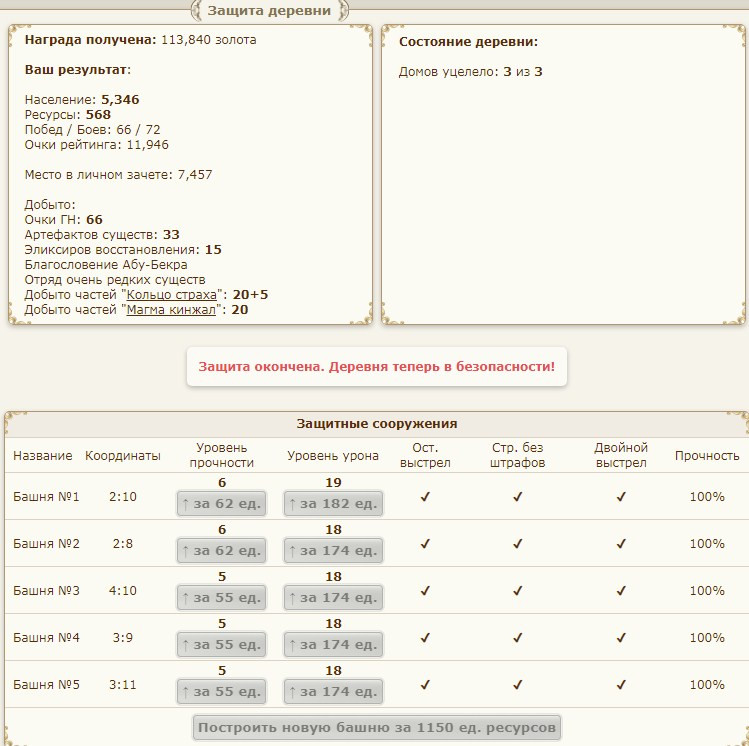
Task: Upgrade Башня №1 damage for 182 ед.
Action: [333, 504]
